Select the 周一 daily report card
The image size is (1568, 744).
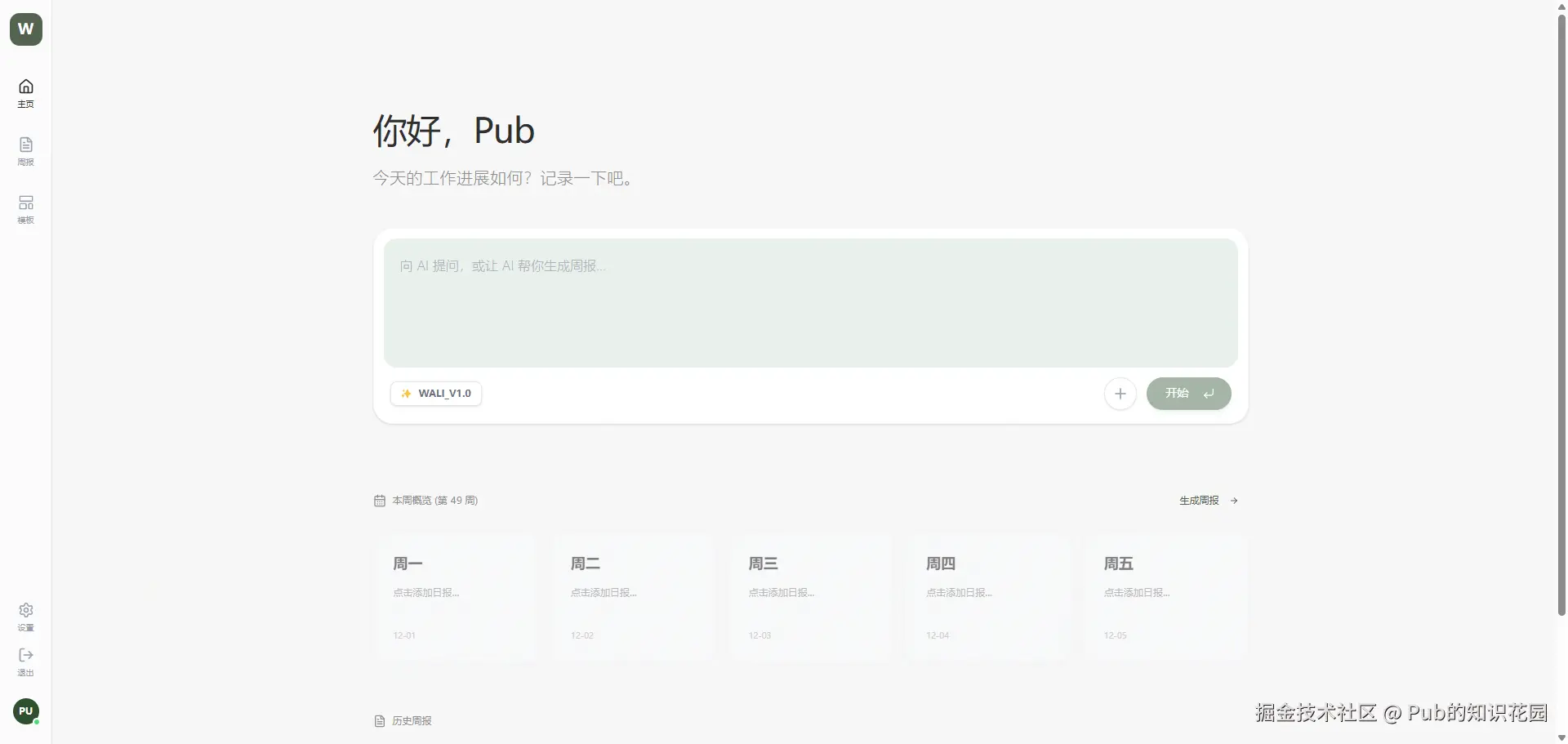455,597
